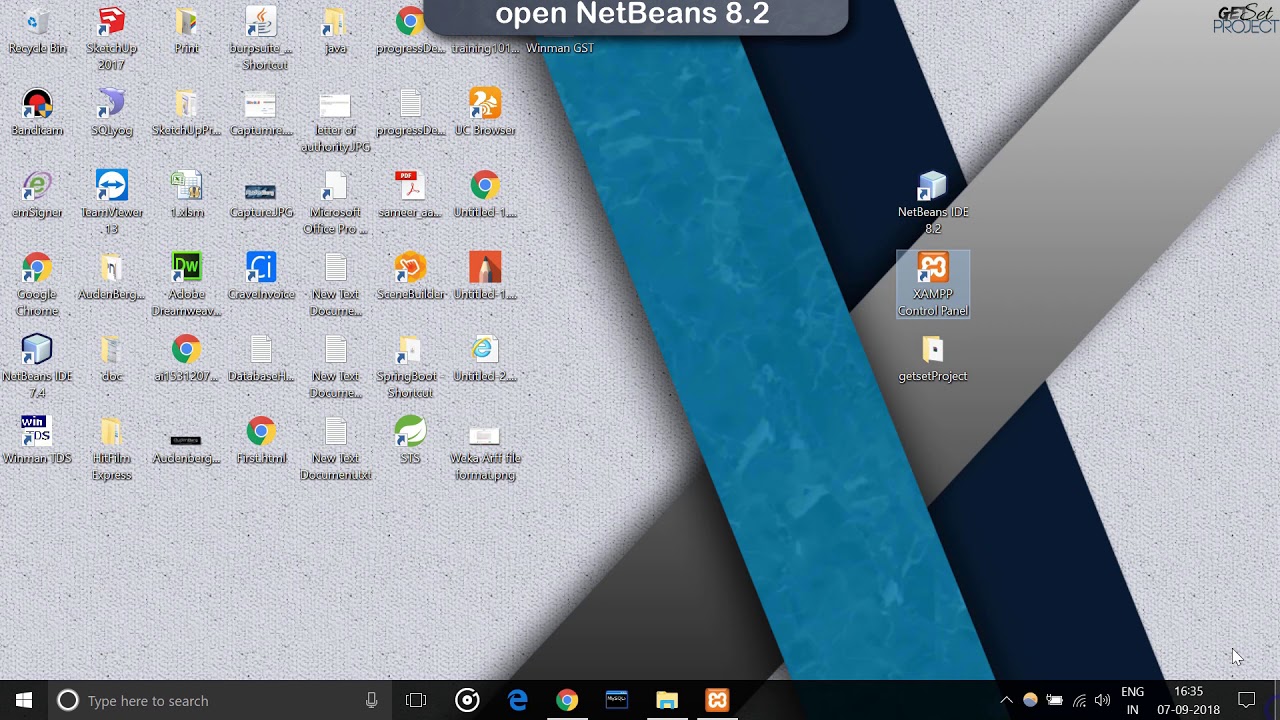
Task: Open the ai1531207 Chrome file
Action: [186, 359]
